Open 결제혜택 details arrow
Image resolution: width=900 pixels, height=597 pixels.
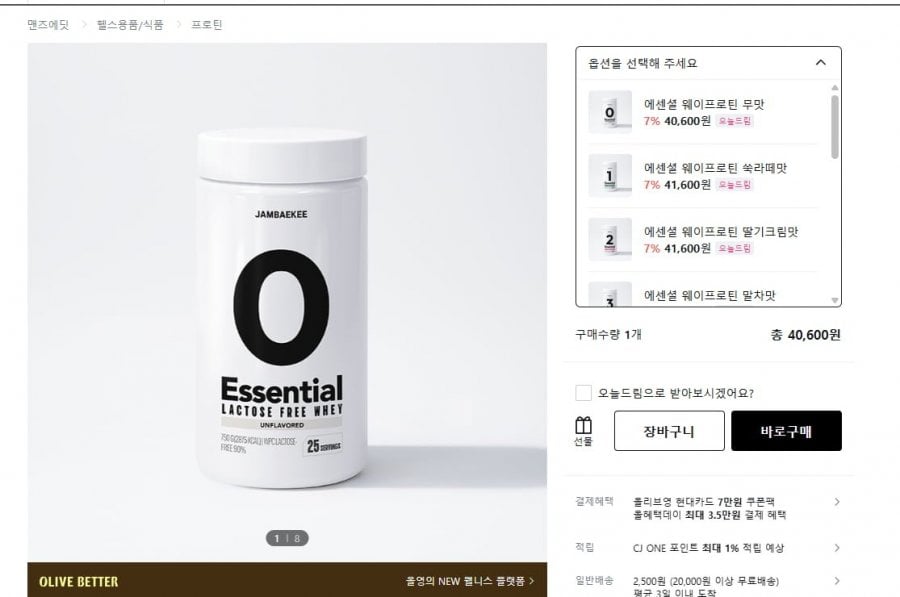(x=837, y=502)
